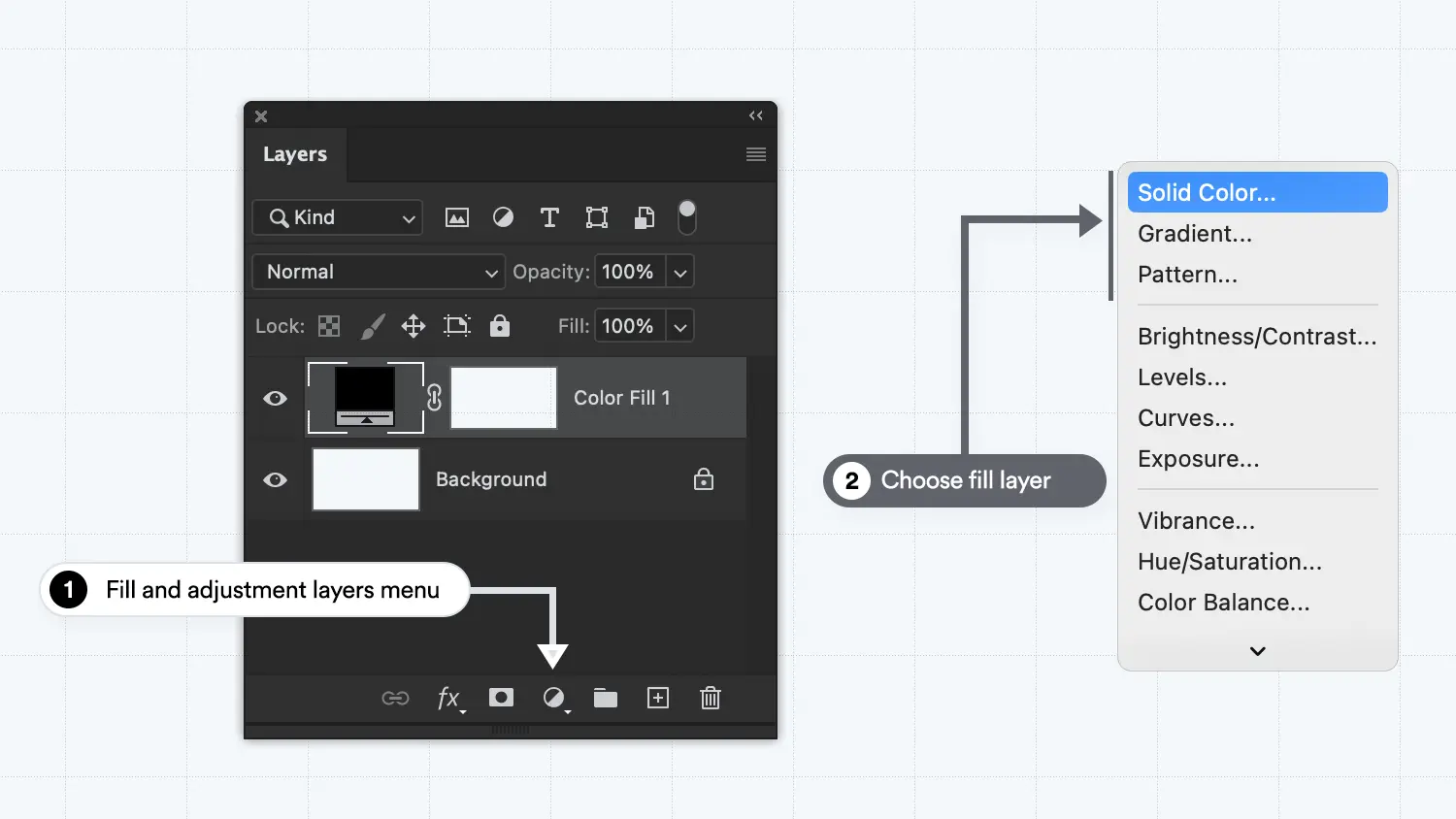This screenshot has height=819, width=1456.
Task: Create a new group folder icon
Action: [x=606, y=698]
